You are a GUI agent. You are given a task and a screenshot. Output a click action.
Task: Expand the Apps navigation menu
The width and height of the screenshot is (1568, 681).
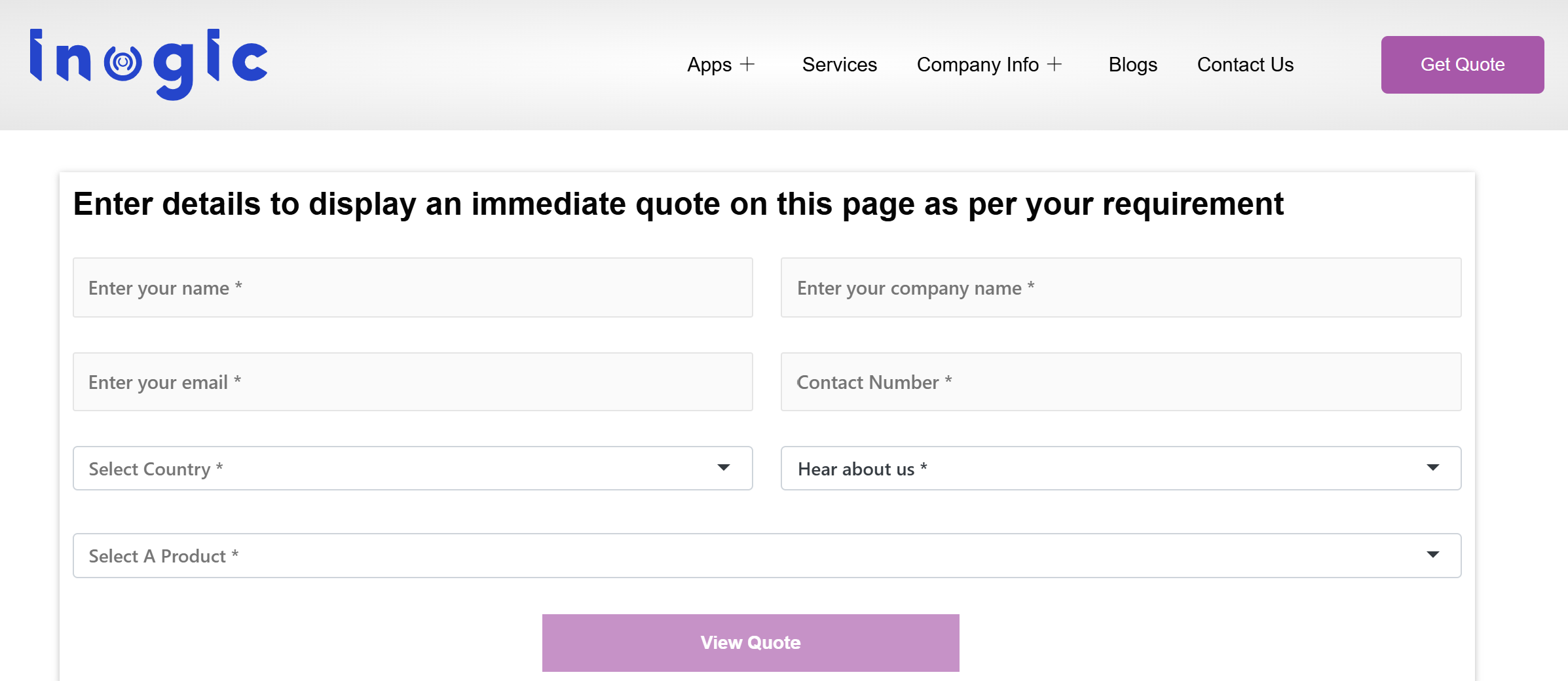click(x=709, y=64)
